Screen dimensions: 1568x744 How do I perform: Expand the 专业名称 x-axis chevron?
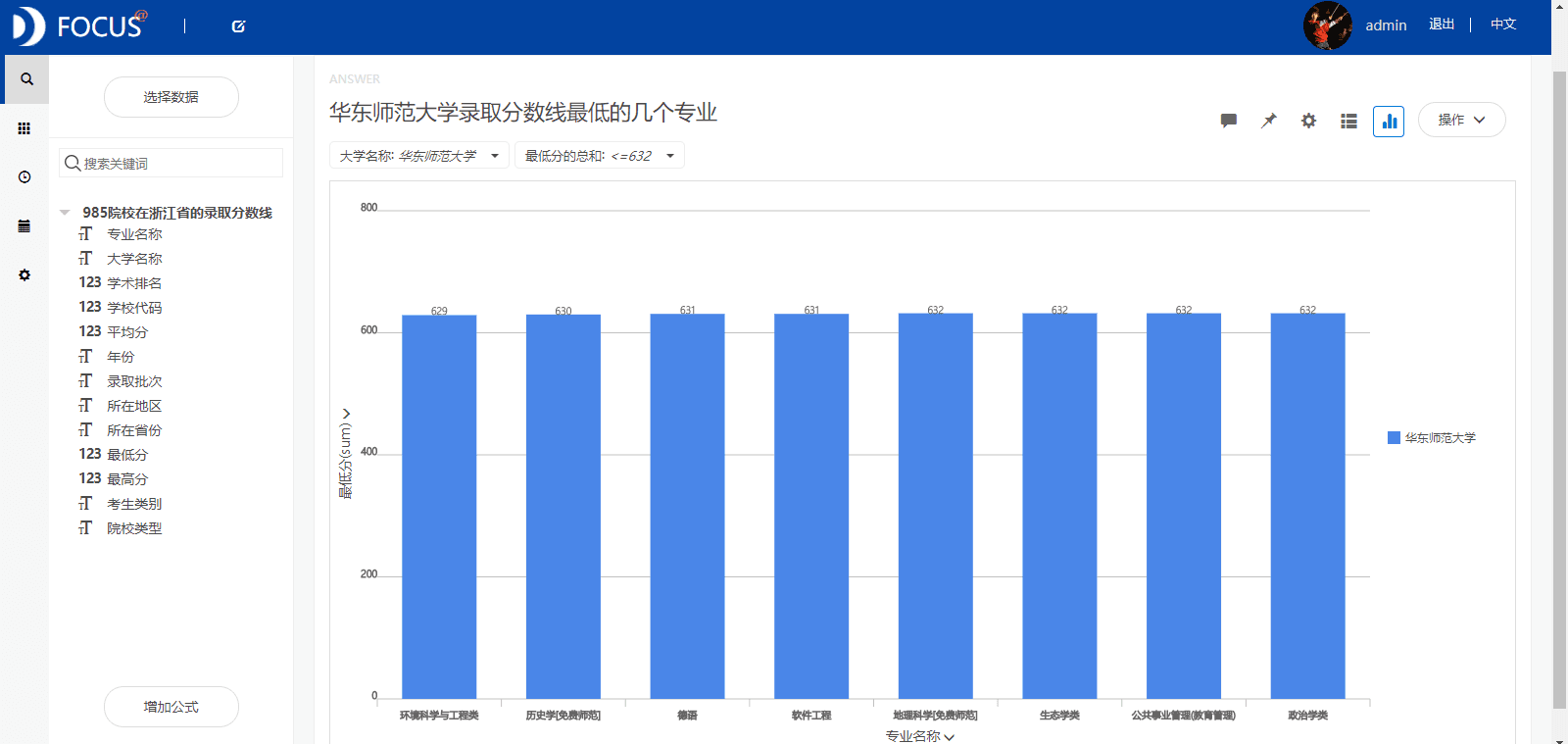coord(949,736)
